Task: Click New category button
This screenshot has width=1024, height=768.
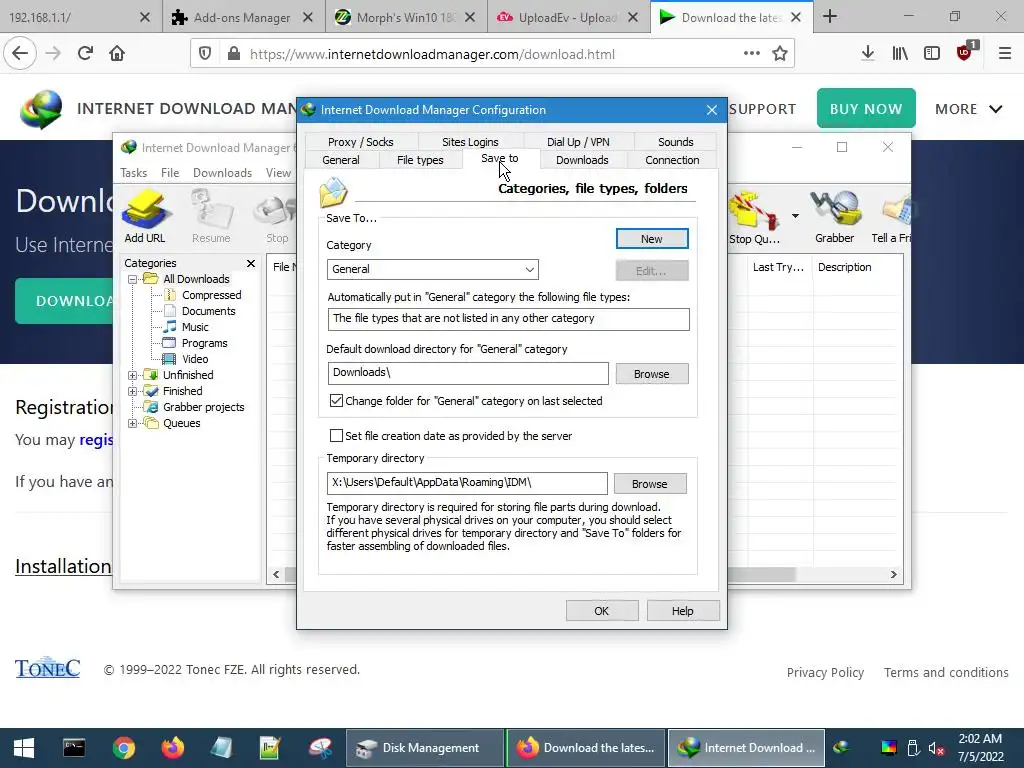Action: click(x=652, y=239)
